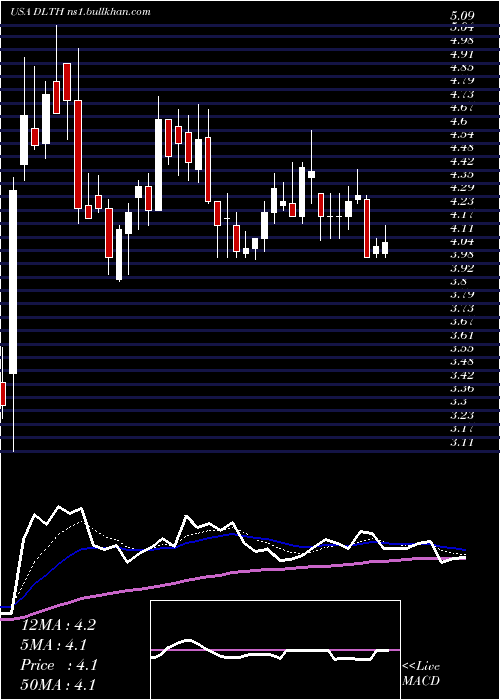This screenshot has height=700, width=500.
Task: Click the Price : 4.1 readout
Action: [59, 665]
